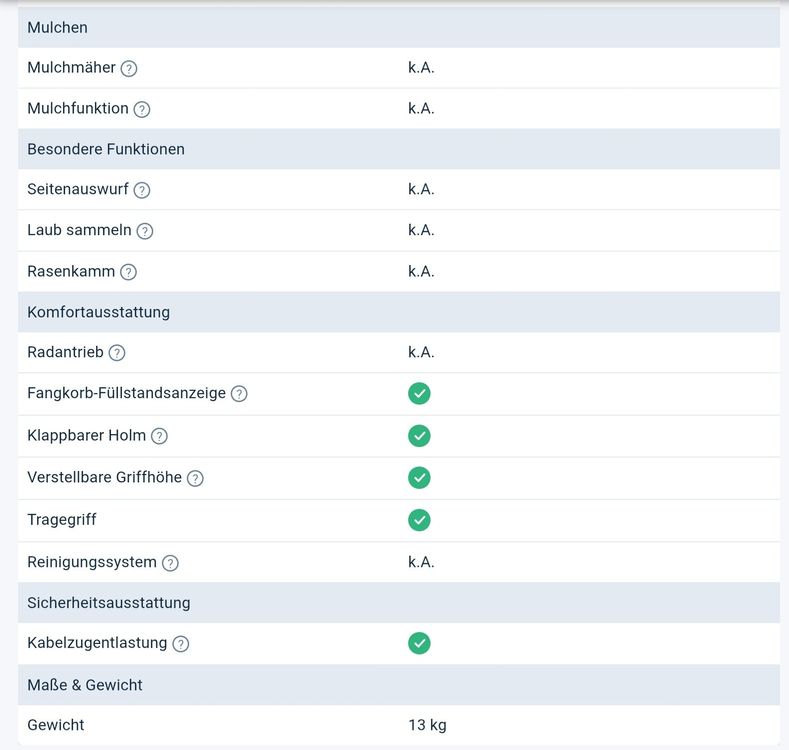Click the Reinigungssystem info icon
Image resolution: width=789 pixels, height=750 pixels.
click(x=170, y=563)
